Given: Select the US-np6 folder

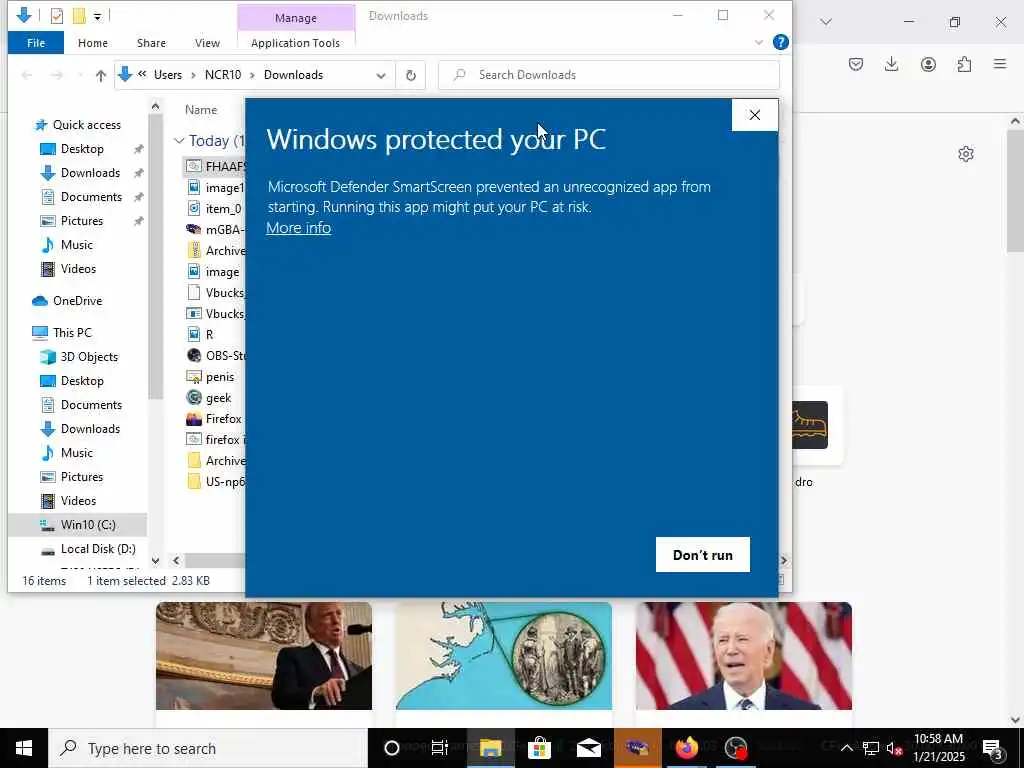Looking at the screenshot, I should pos(216,482).
